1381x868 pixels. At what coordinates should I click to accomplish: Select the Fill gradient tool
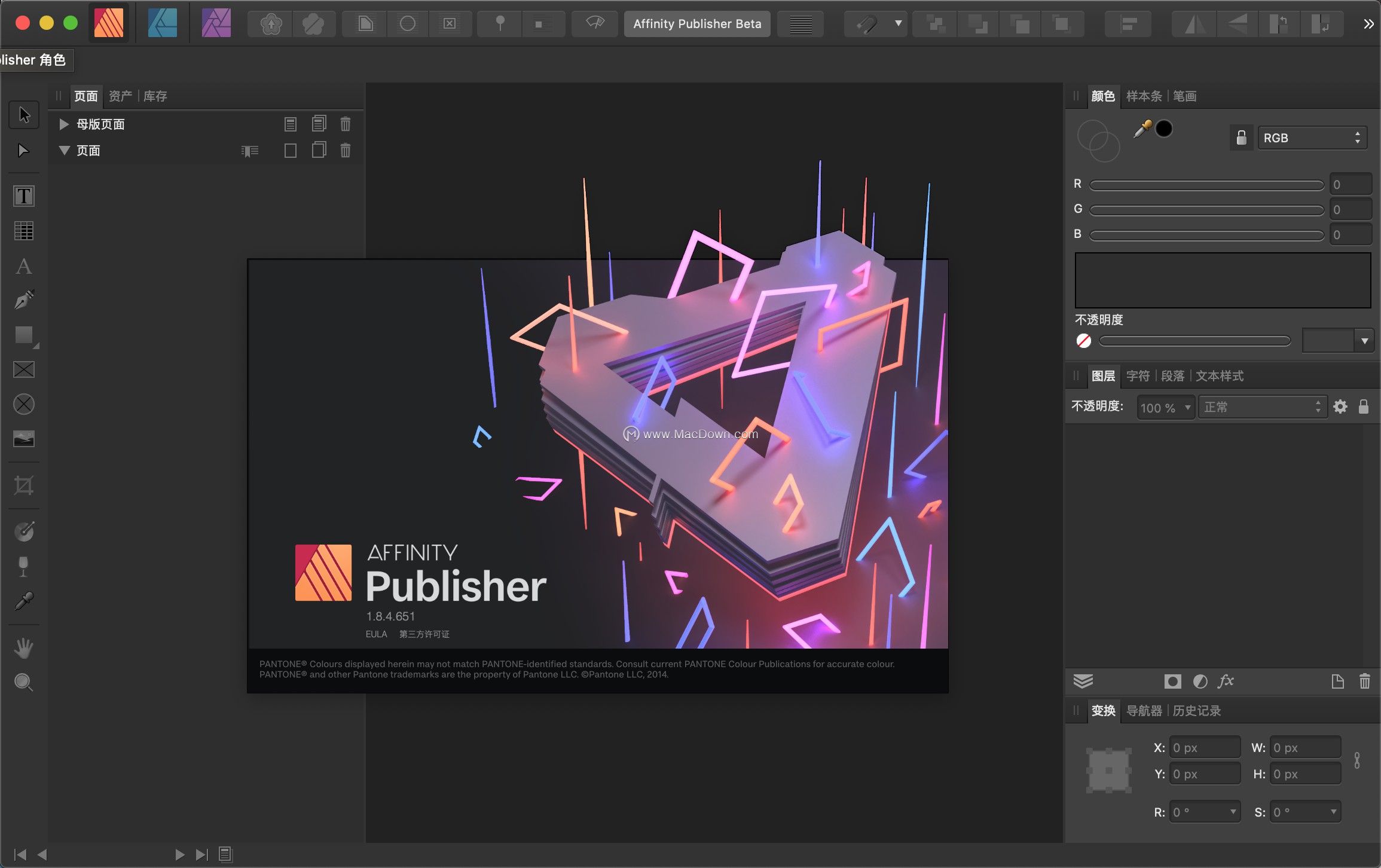tap(24, 531)
